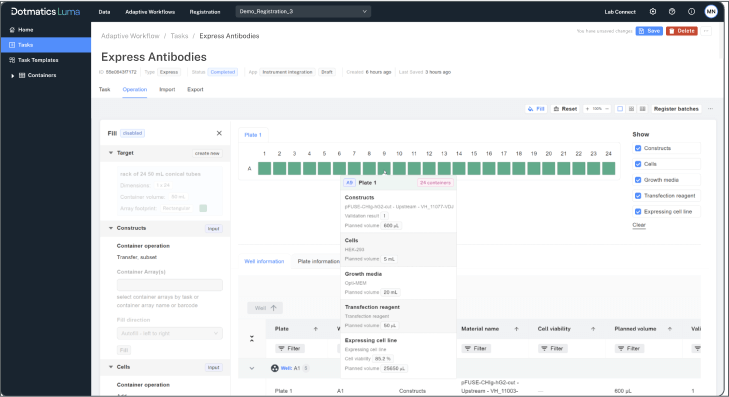Open the MN user avatar menu
729x397 pixels.
pyautogui.click(x=711, y=12)
